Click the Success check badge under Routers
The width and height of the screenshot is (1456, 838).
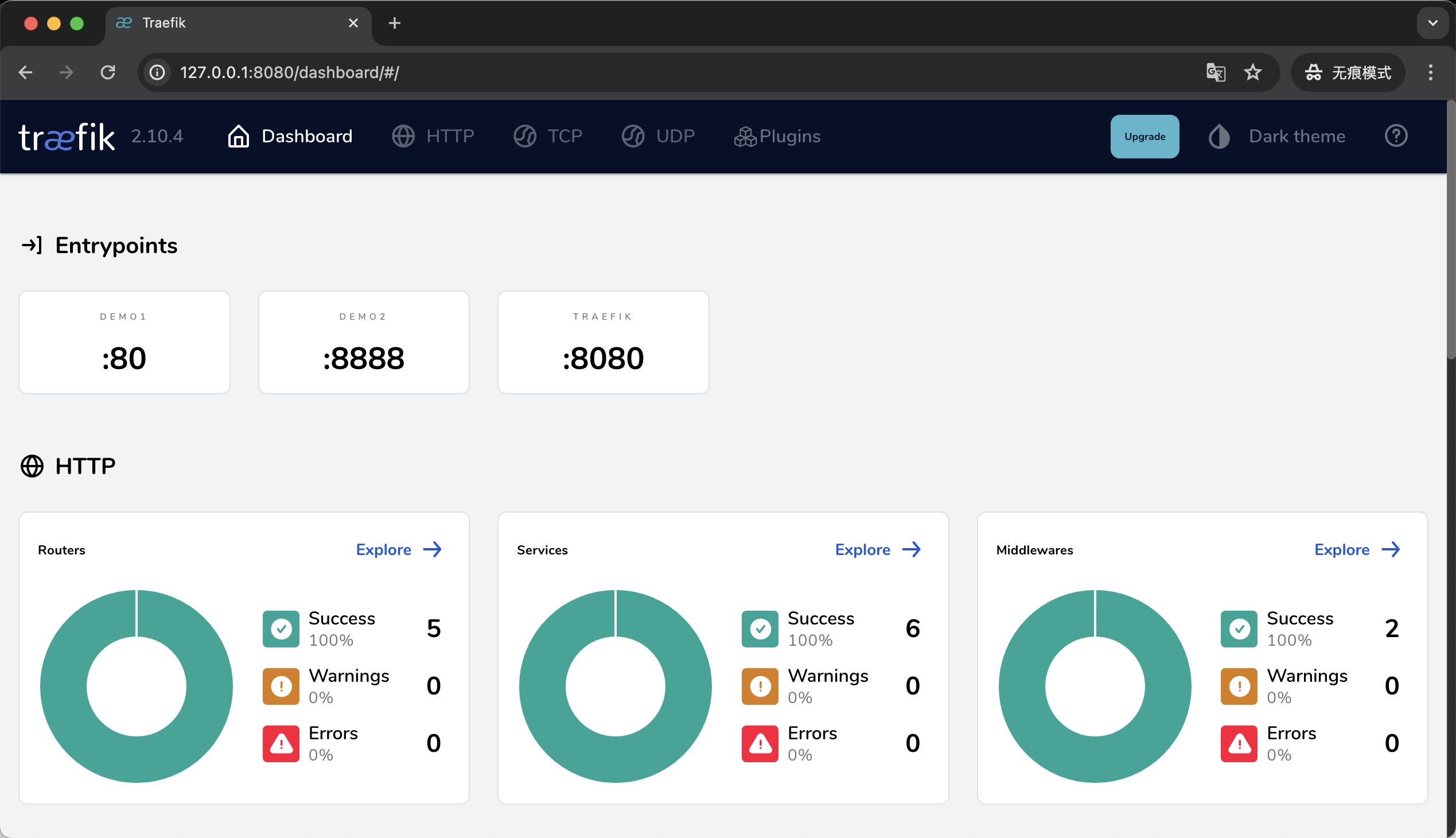coord(281,628)
